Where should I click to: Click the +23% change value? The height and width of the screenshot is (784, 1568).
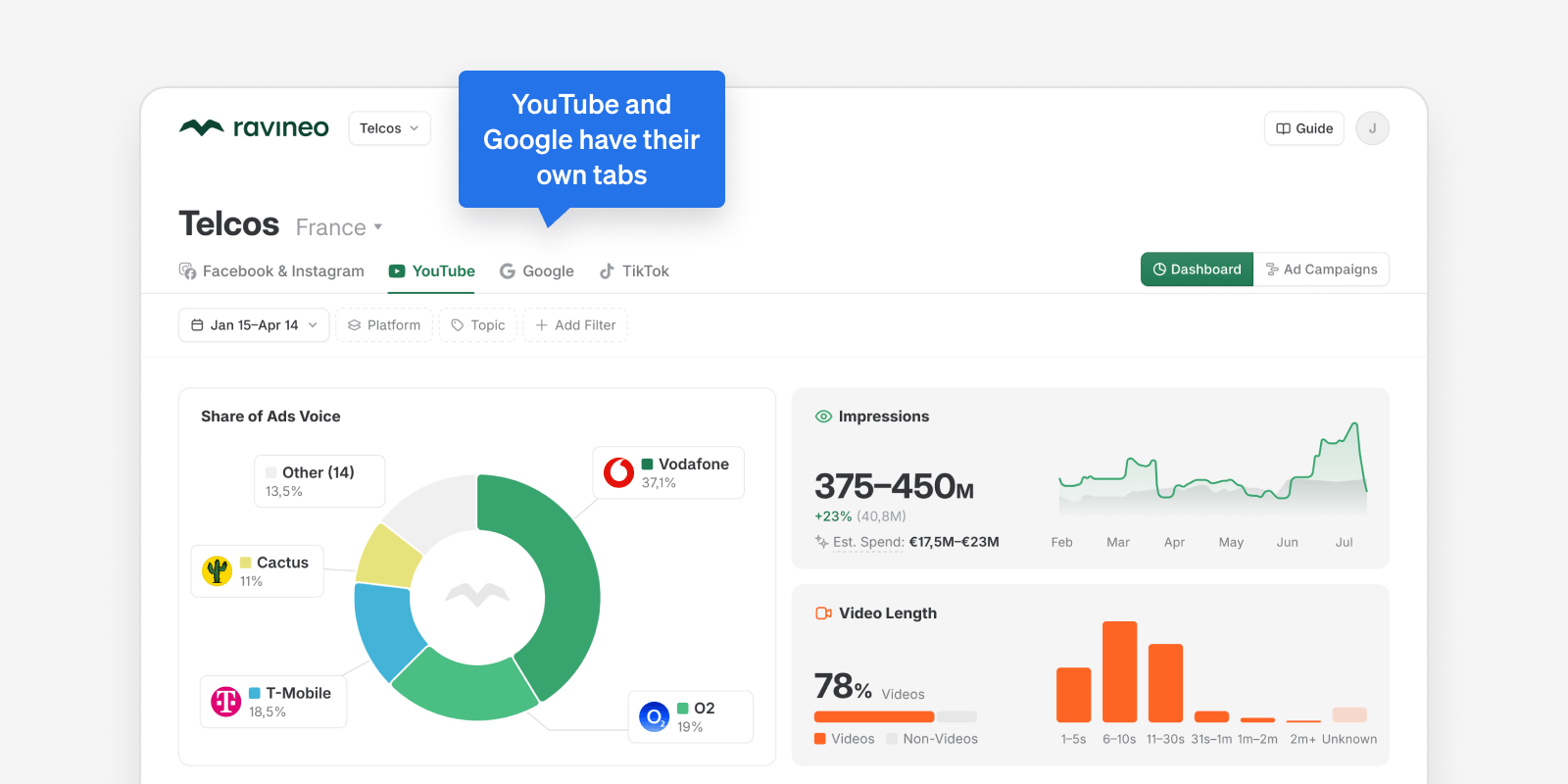pyautogui.click(x=833, y=516)
